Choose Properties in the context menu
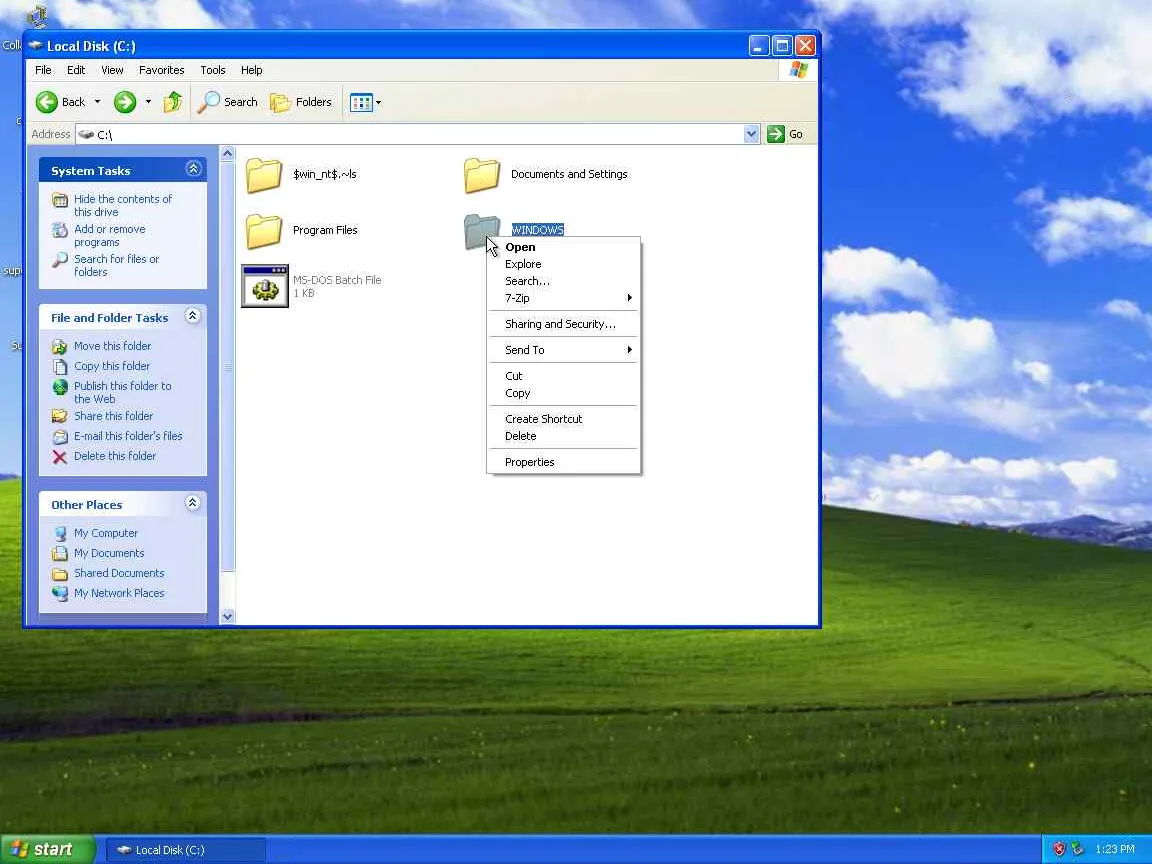Image resolution: width=1152 pixels, height=864 pixels. (564, 462)
